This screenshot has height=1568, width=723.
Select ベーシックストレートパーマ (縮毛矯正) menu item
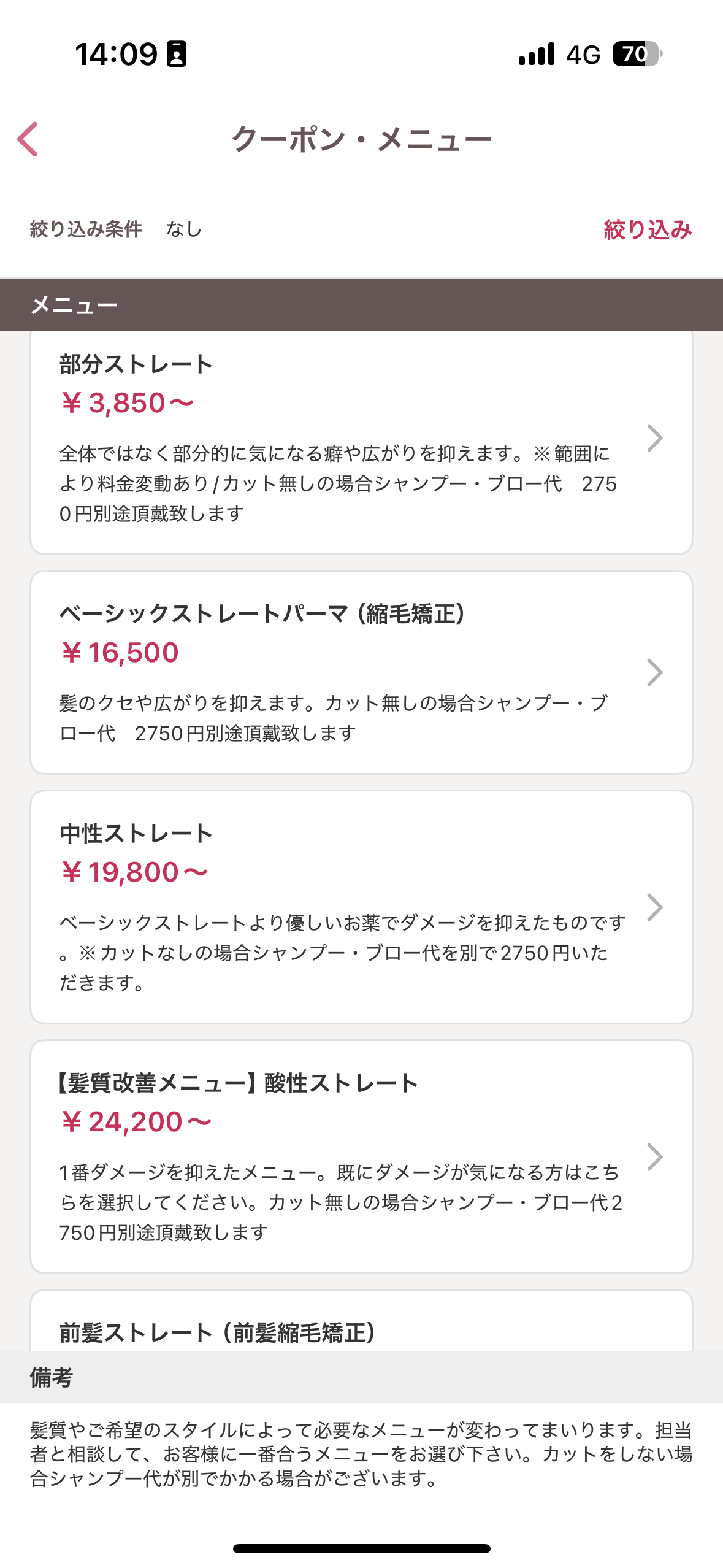point(262,613)
